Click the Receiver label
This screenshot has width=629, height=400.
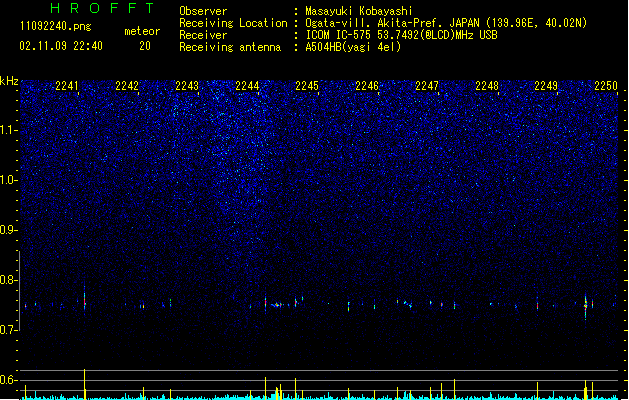click(203, 35)
